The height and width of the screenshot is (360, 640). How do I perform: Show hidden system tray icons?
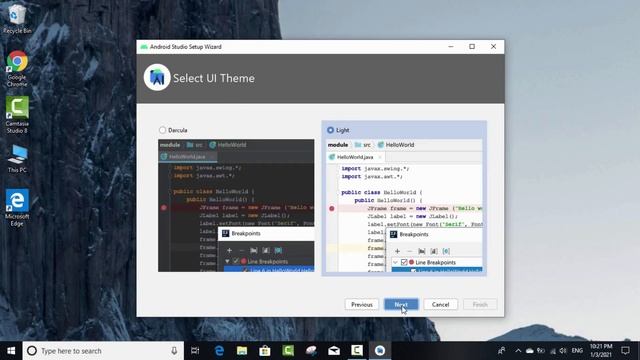[518, 351]
